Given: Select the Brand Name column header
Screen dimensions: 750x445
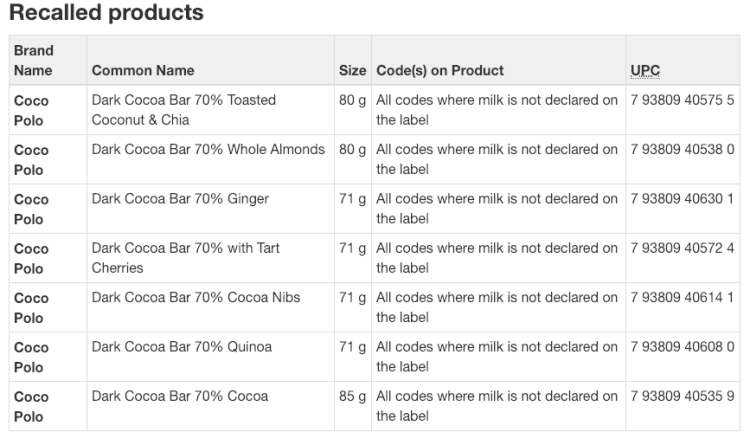Looking at the screenshot, I should click(33, 60).
